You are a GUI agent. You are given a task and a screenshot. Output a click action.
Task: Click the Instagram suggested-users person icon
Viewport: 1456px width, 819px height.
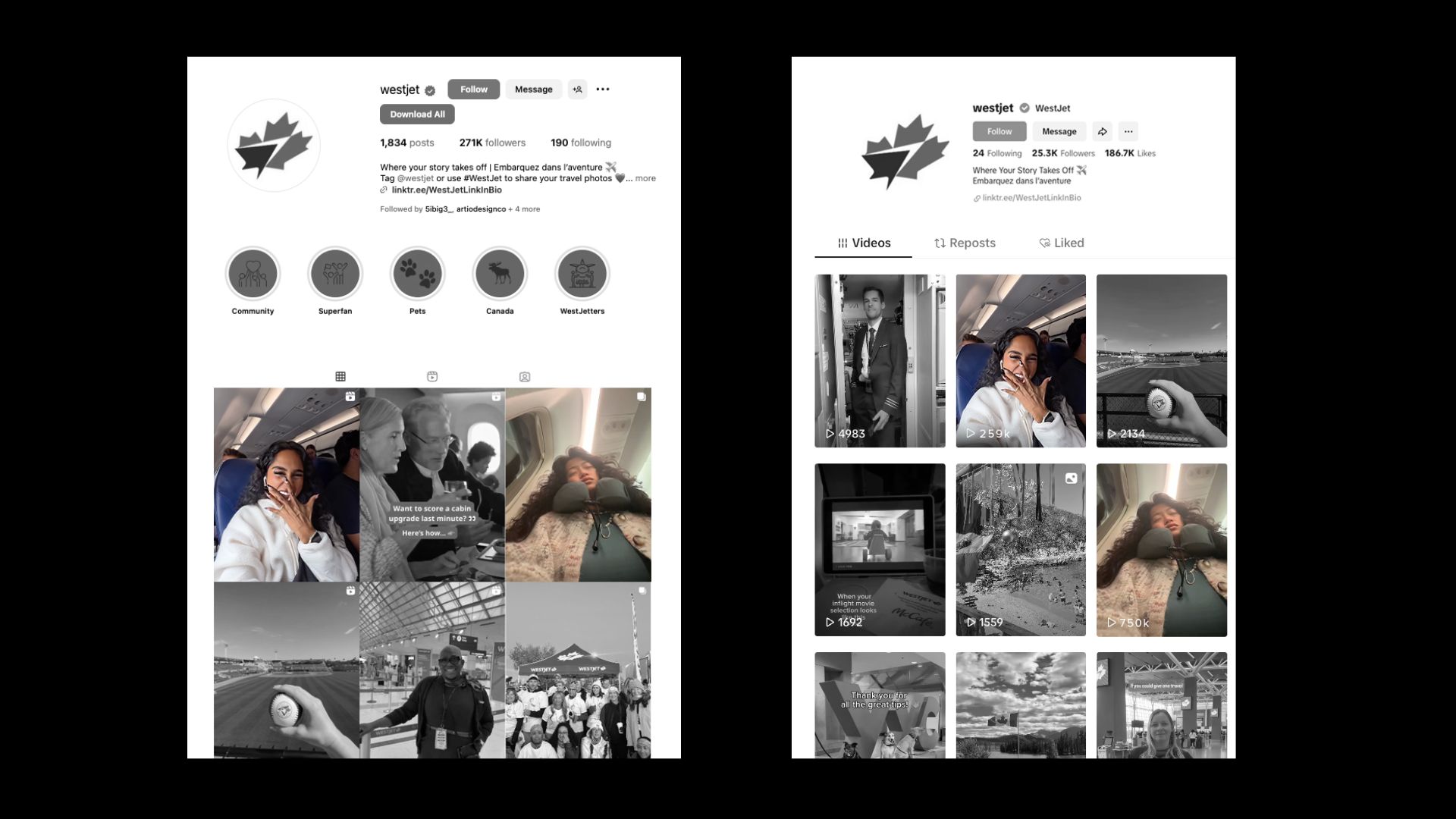point(577,89)
